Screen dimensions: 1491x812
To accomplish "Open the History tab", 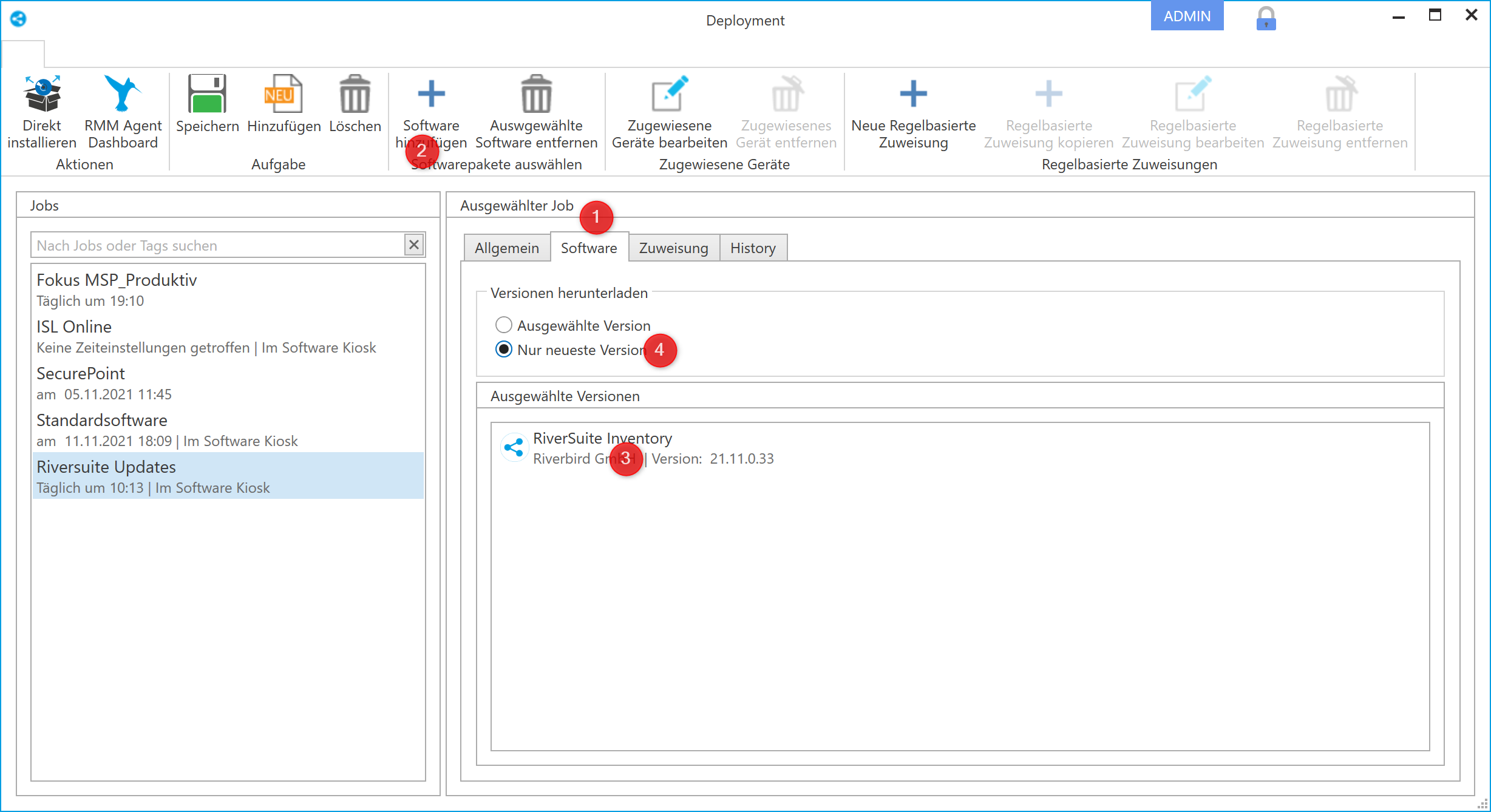I will (753, 248).
